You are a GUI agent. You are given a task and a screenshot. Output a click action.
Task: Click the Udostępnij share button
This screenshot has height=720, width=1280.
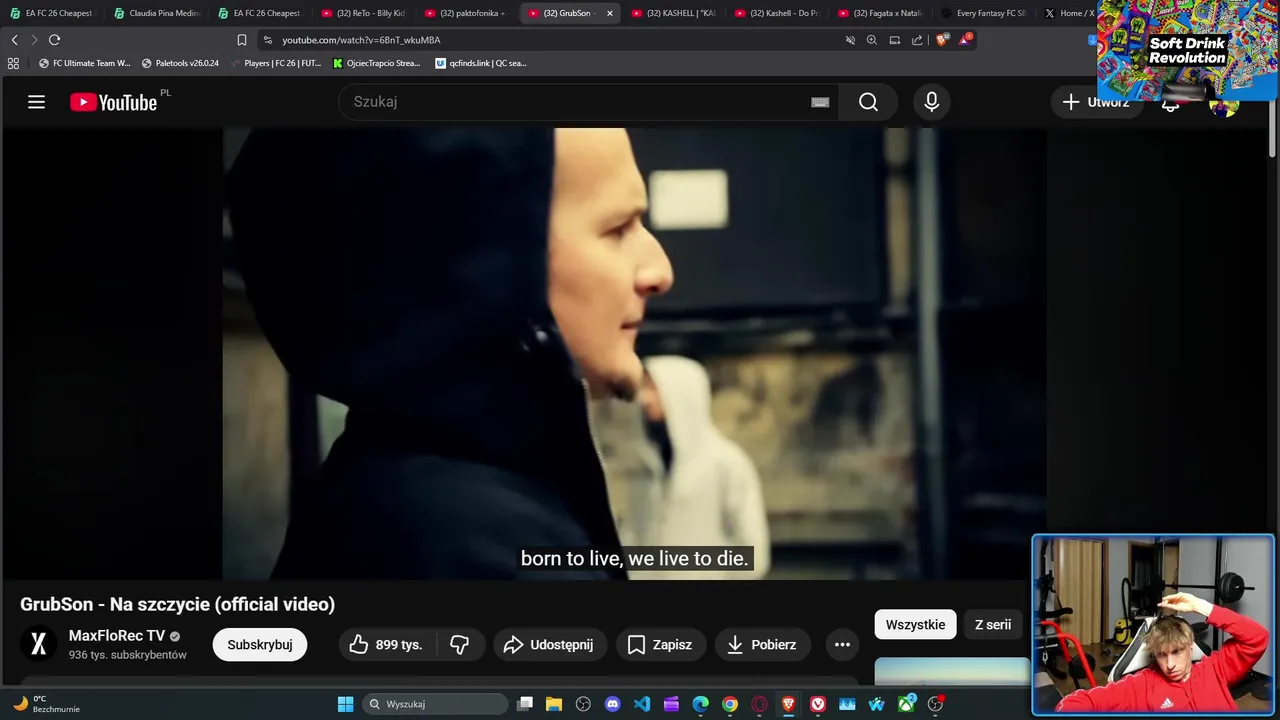[x=548, y=645]
